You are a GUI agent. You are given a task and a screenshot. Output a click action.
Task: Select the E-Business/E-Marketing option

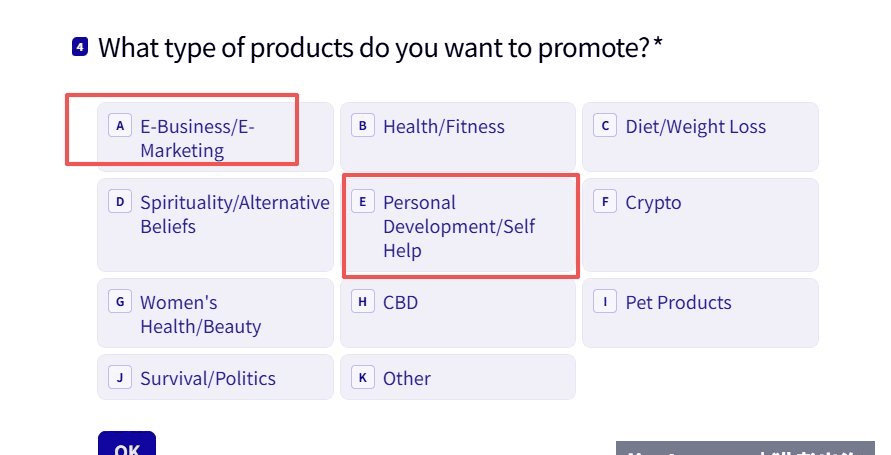(x=215, y=137)
